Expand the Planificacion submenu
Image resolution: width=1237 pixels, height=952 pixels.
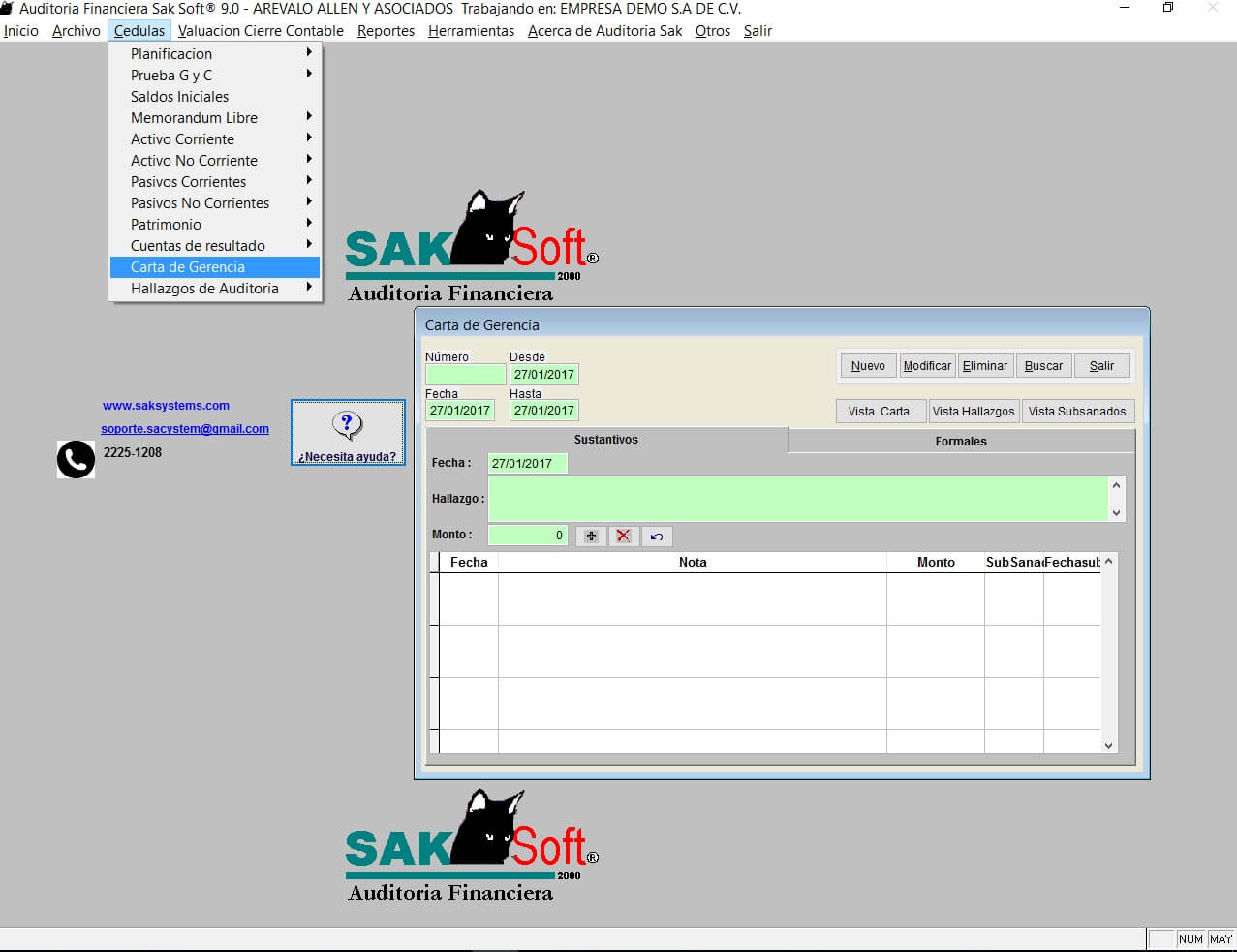point(215,54)
